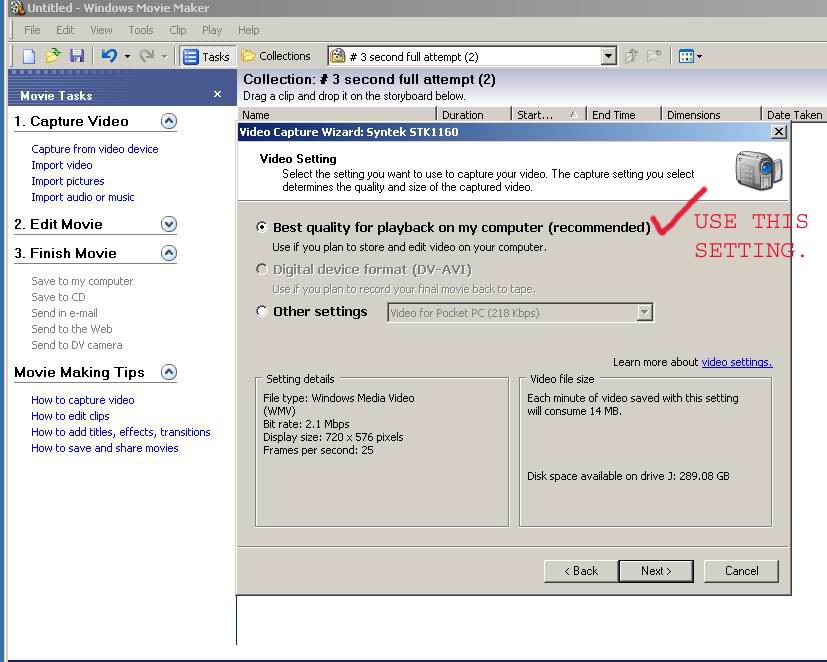Click Capture from video device link
The height and width of the screenshot is (662, 827).
click(95, 149)
